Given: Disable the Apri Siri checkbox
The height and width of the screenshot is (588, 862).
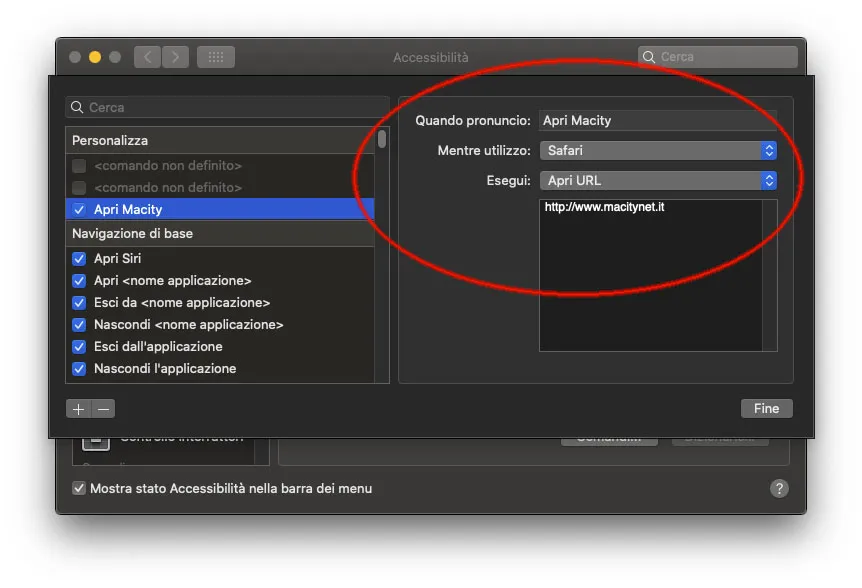Looking at the screenshot, I should click(x=78, y=258).
